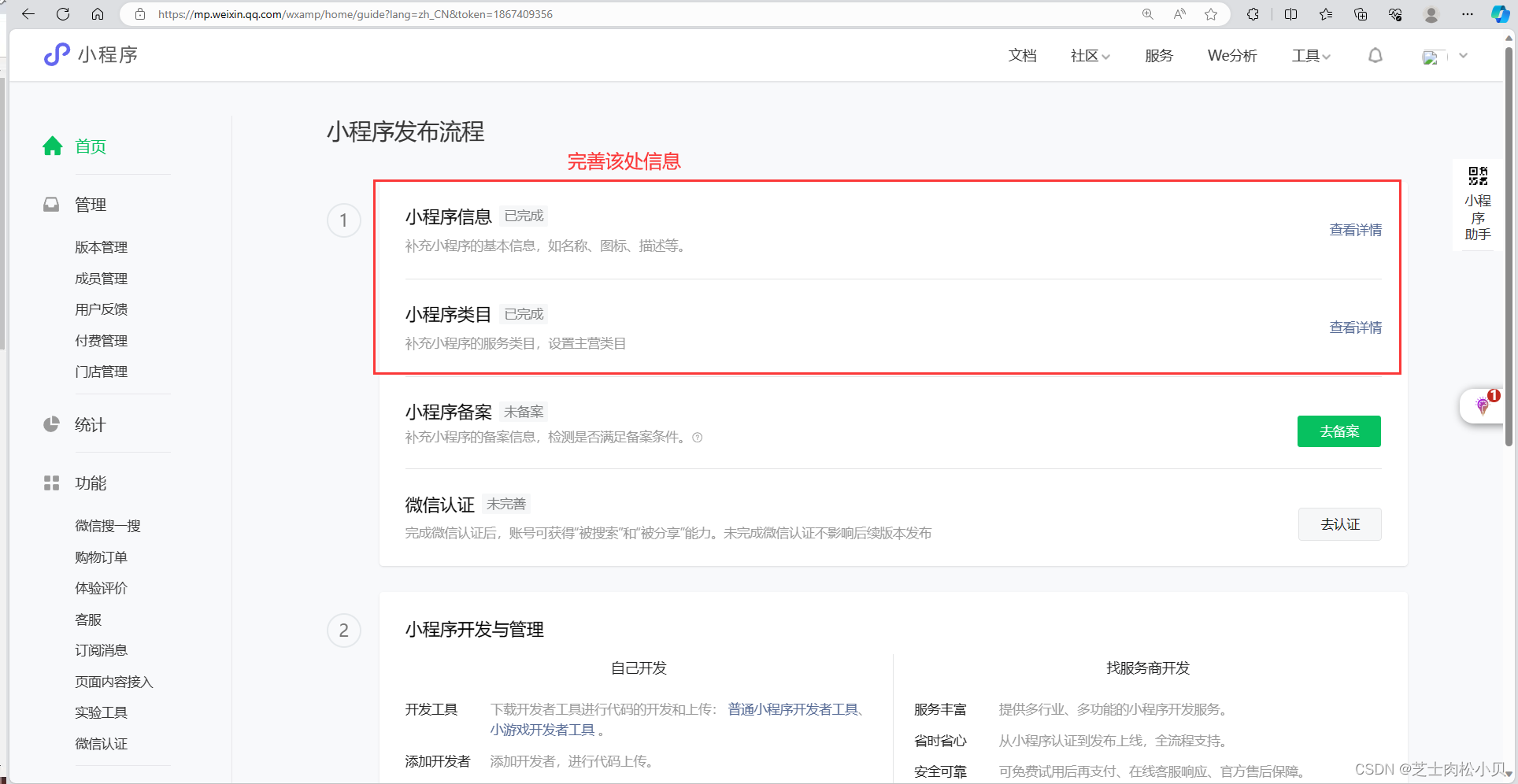Open the 文档 menu item
The height and width of the screenshot is (784, 1518).
pos(1023,56)
